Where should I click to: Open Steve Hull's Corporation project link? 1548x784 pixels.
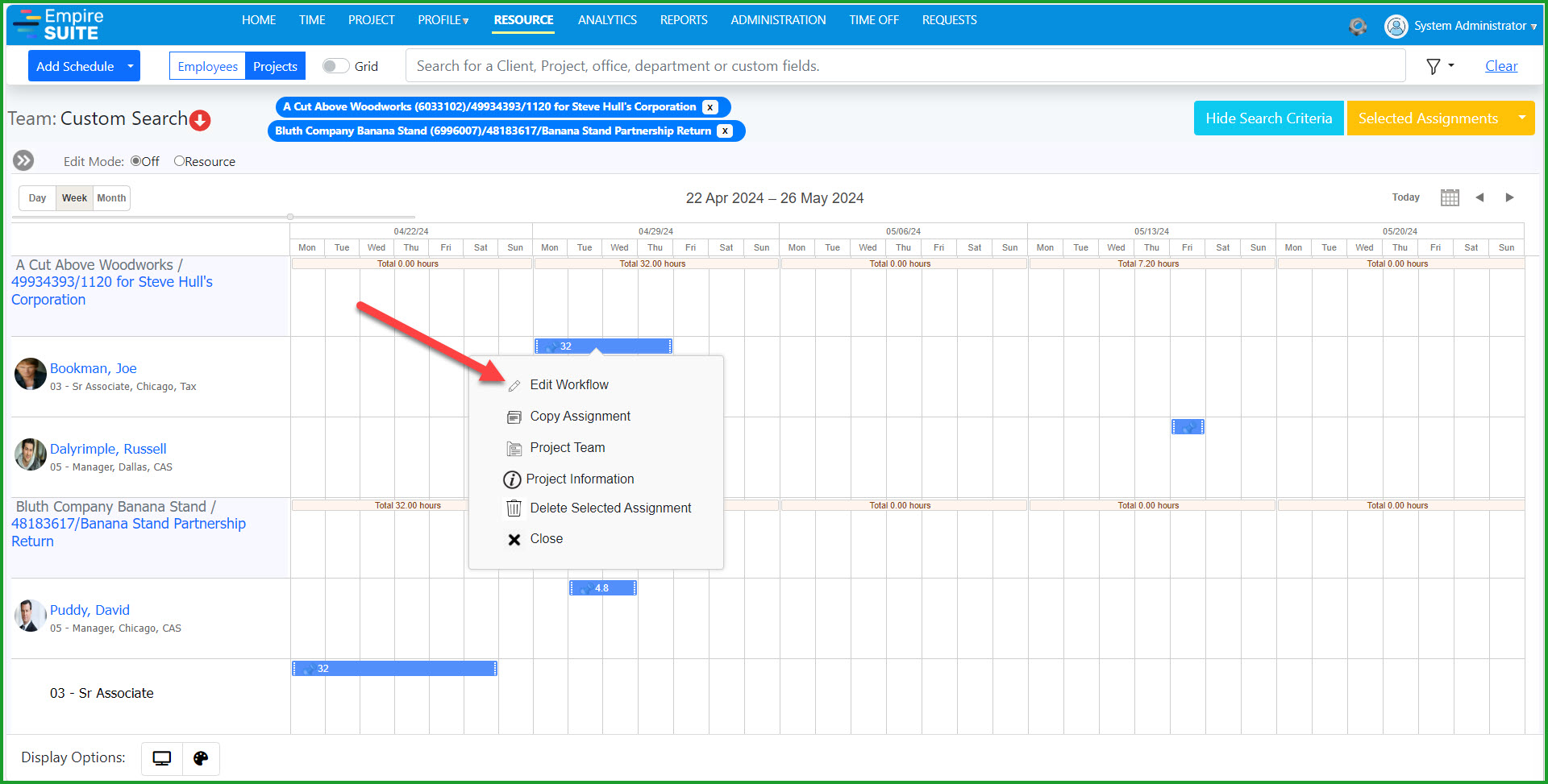pyautogui.click(x=112, y=291)
